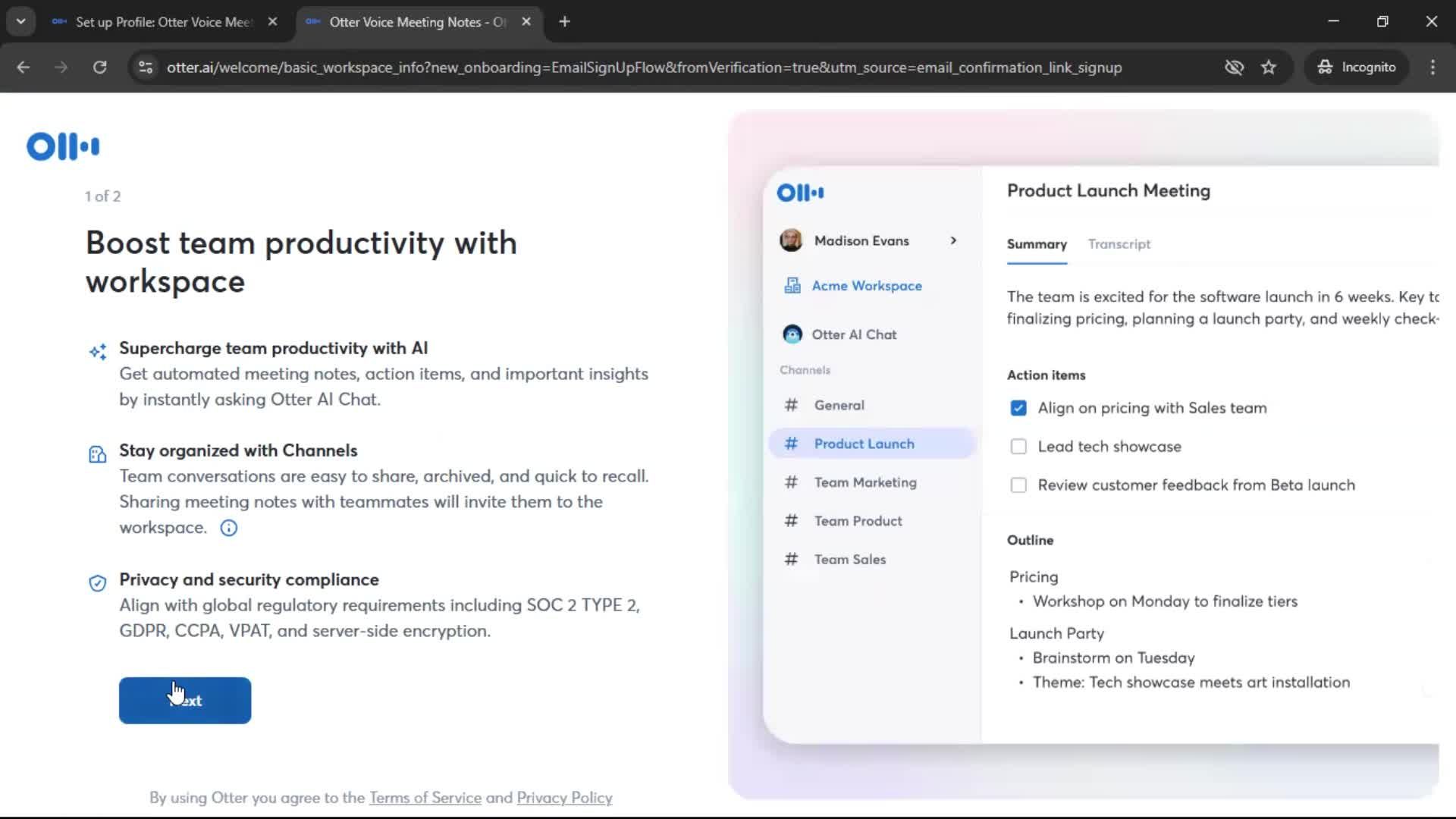Click the Incognito indicator button
This screenshot has height=819, width=1456.
click(x=1356, y=67)
